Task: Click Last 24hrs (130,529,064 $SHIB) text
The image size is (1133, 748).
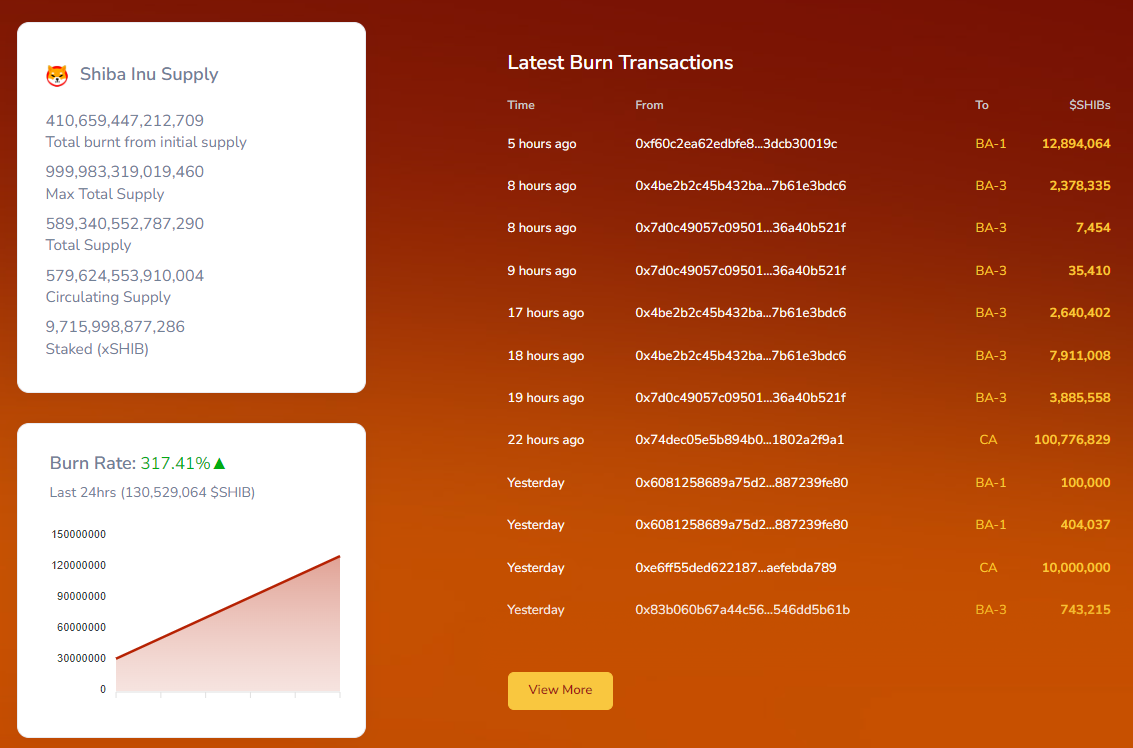Action: click(152, 492)
